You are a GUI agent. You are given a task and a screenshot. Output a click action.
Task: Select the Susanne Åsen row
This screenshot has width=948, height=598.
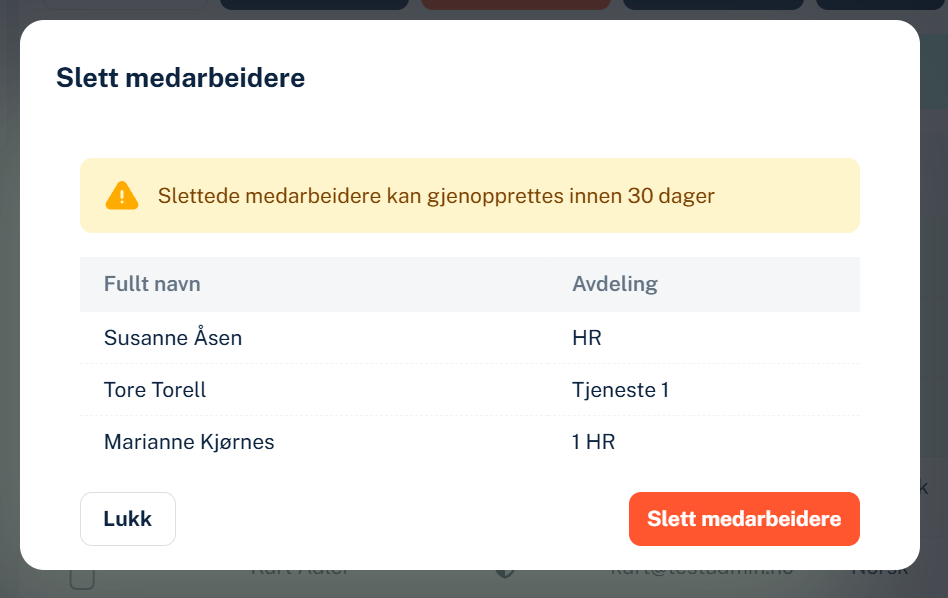click(x=469, y=337)
